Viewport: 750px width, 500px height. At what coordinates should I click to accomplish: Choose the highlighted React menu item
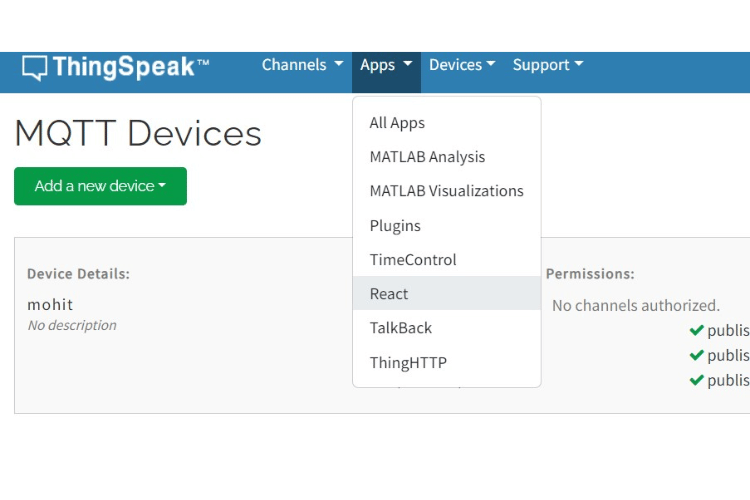pyautogui.click(x=446, y=293)
